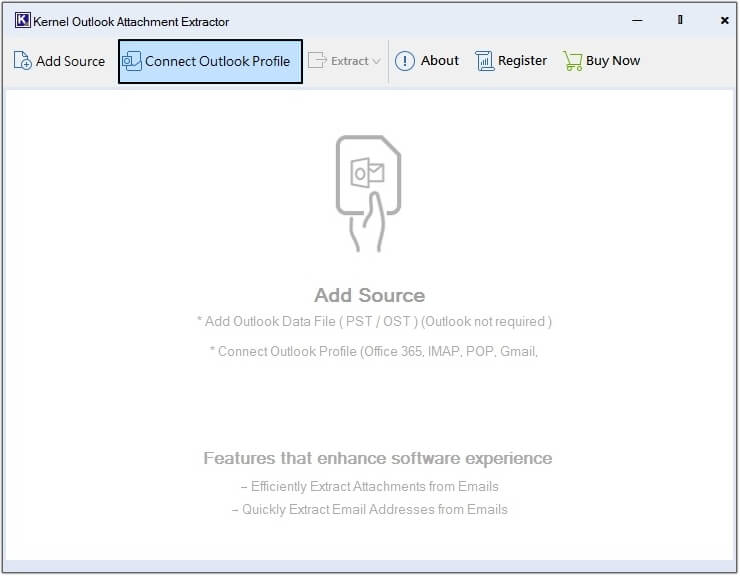Open the About label

(439, 60)
